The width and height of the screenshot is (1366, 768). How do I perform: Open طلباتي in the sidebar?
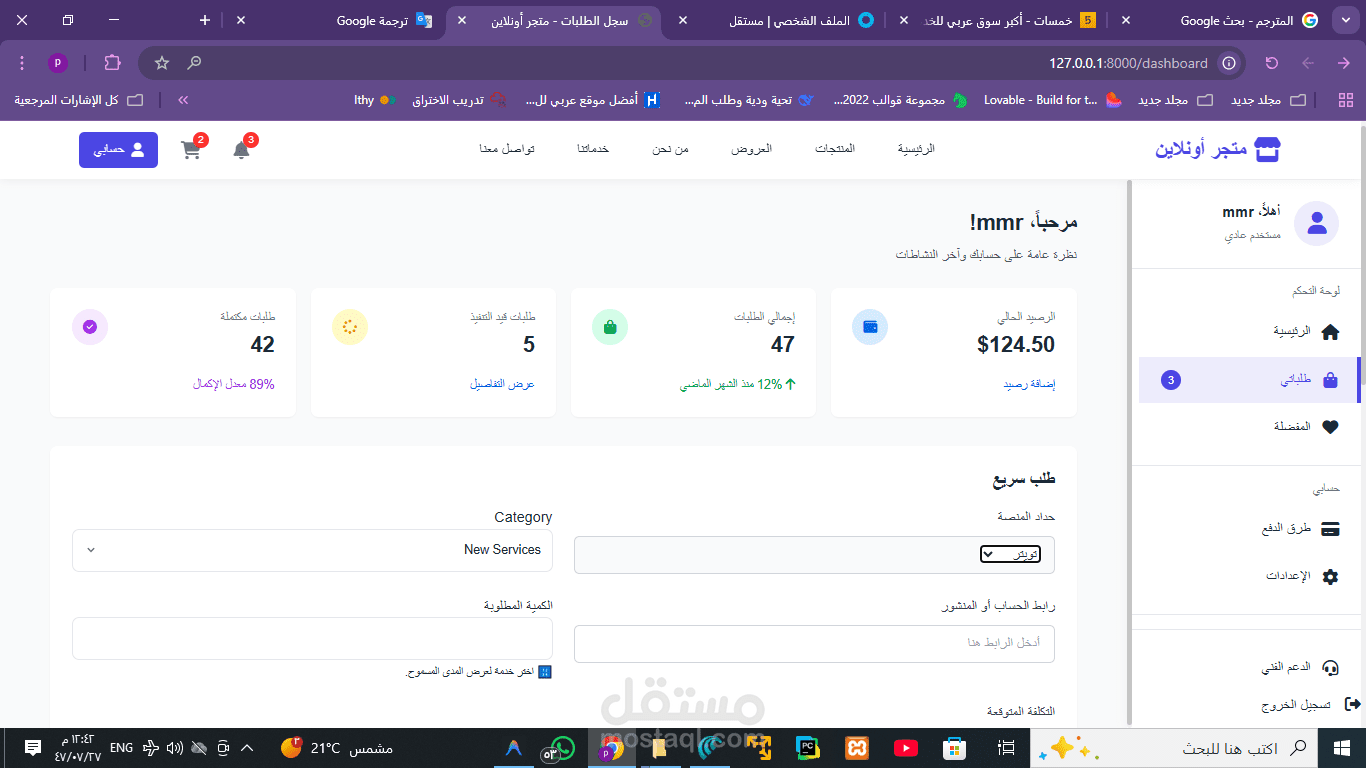(1250, 380)
